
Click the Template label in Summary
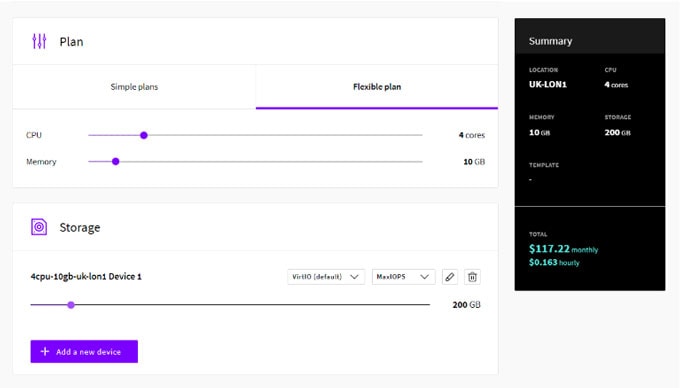coord(544,165)
